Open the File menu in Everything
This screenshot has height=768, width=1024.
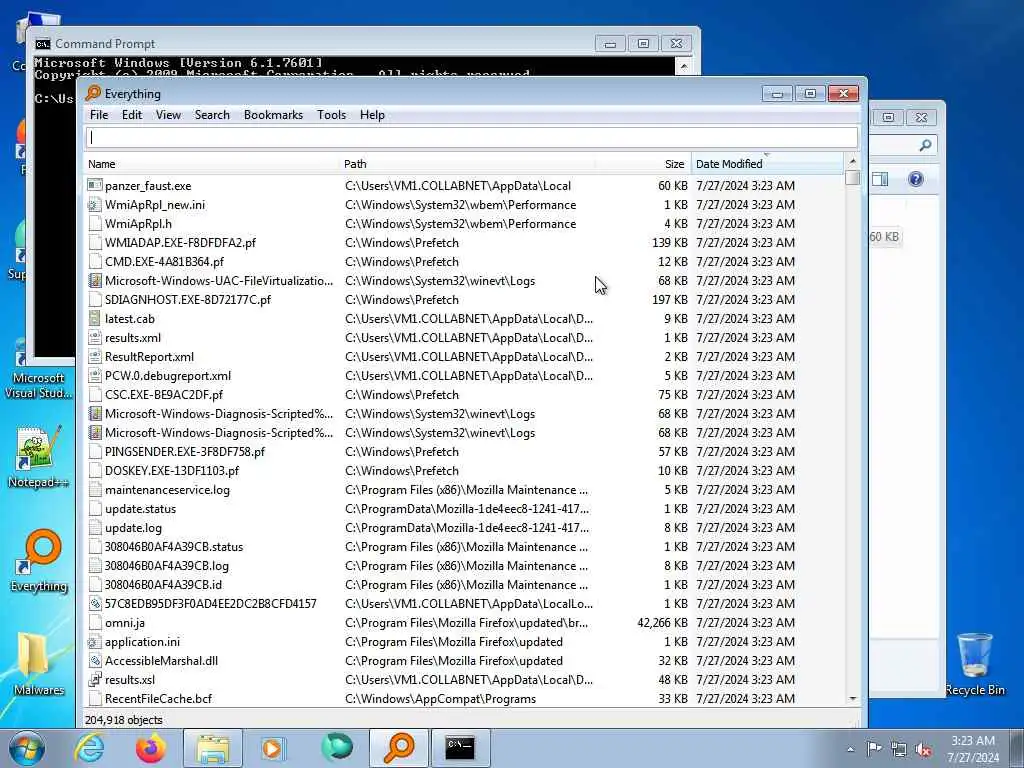click(99, 115)
